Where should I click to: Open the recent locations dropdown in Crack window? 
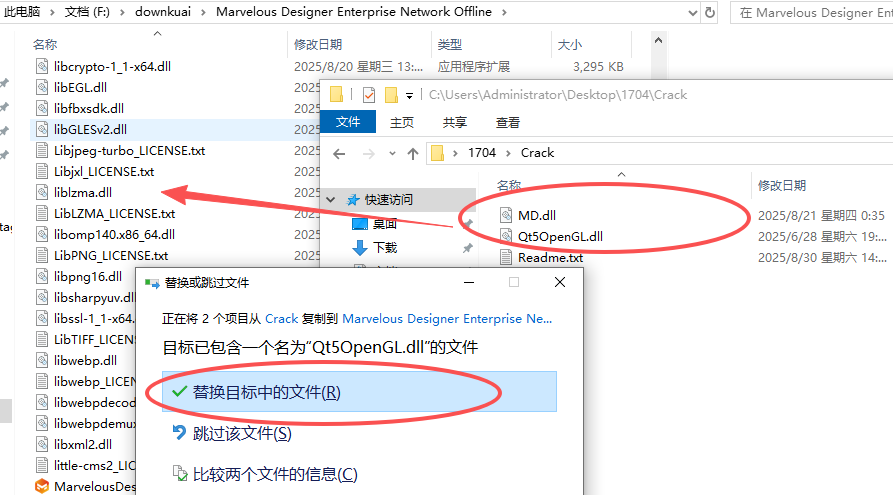(x=392, y=153)
